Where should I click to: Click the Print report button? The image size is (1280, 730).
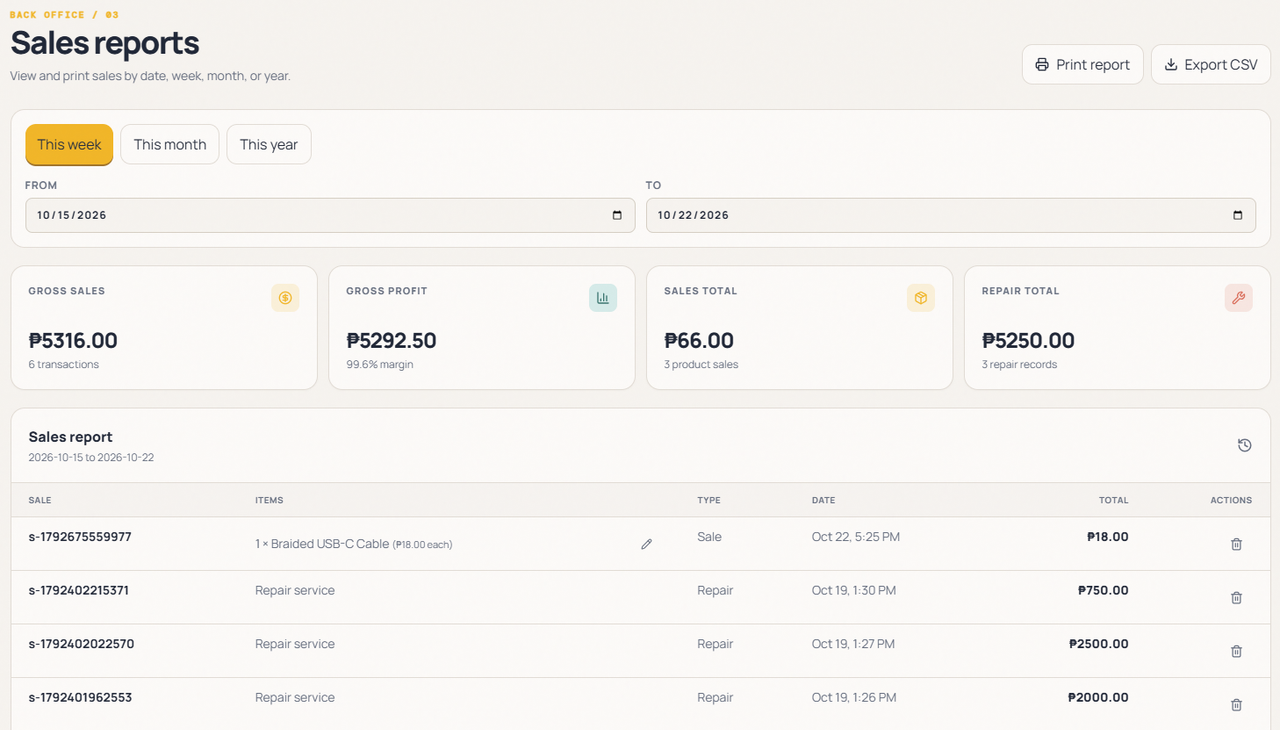(1082, 65)
